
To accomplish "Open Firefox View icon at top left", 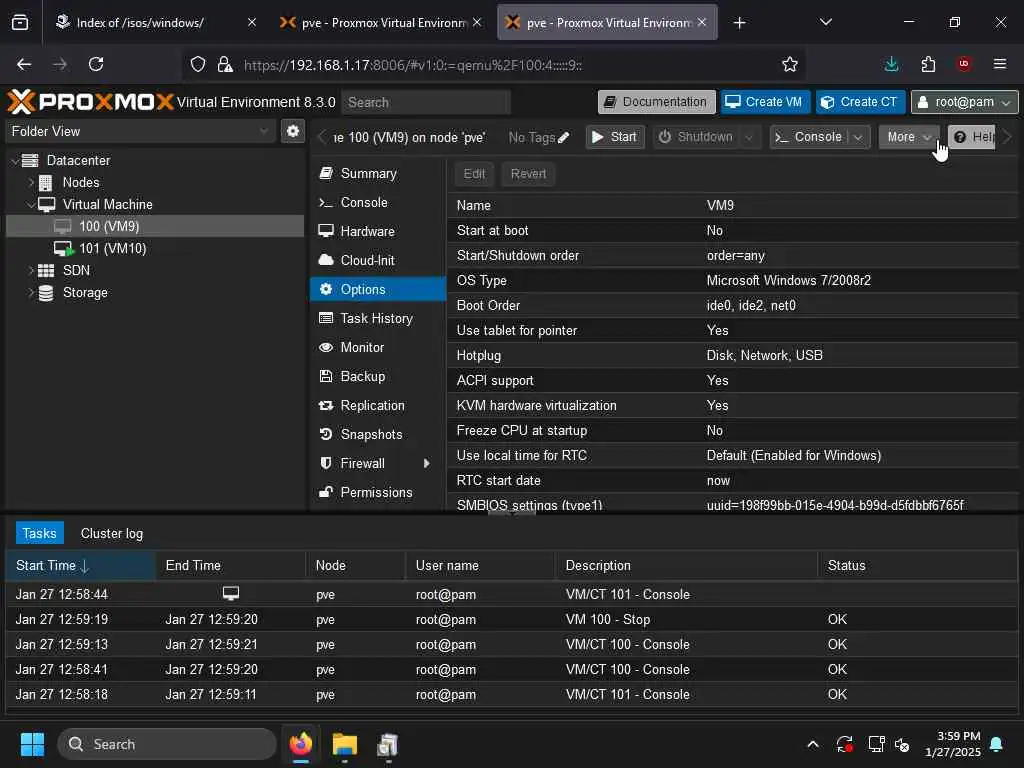I will (20, 23).
